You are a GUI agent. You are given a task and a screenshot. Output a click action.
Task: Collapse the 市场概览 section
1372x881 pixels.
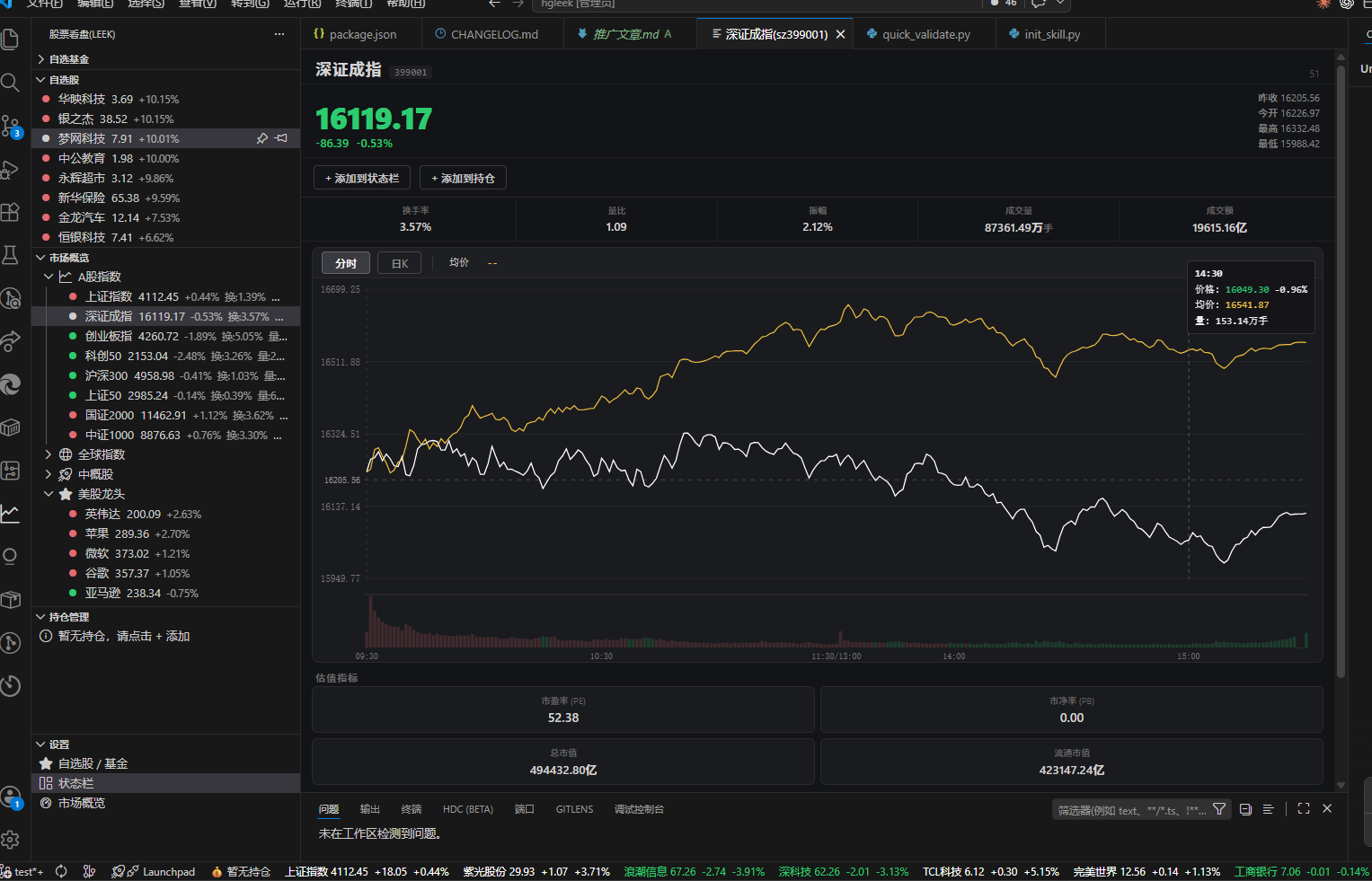click(165, 258)
